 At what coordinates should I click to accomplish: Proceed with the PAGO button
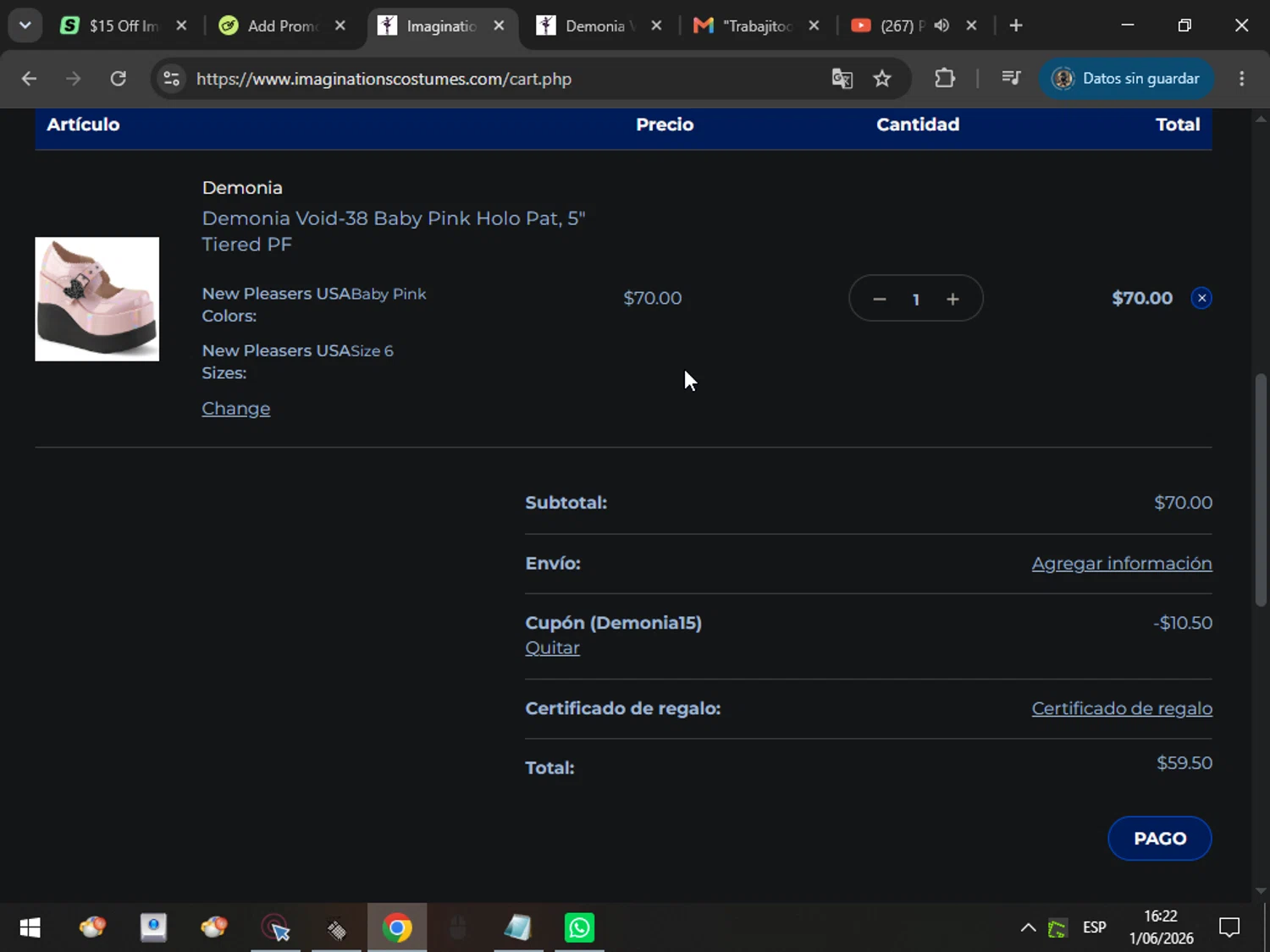(x=1159, y=838)
